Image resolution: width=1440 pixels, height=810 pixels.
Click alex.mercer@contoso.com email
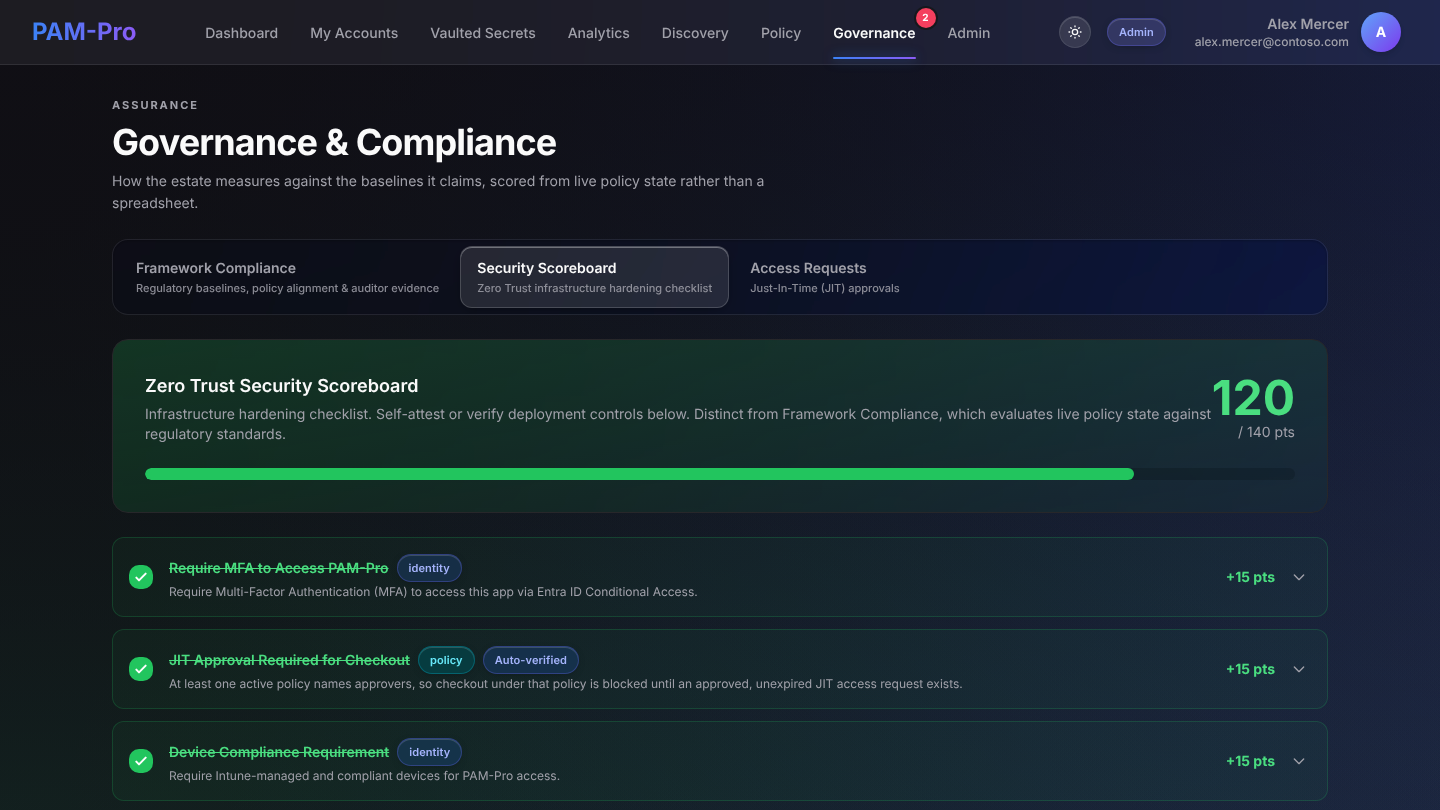1271,42
